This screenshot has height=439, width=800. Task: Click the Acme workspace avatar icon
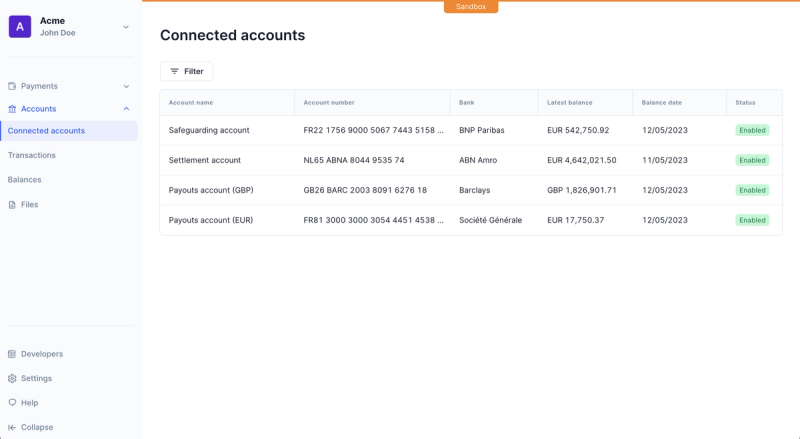click(20, 27)
